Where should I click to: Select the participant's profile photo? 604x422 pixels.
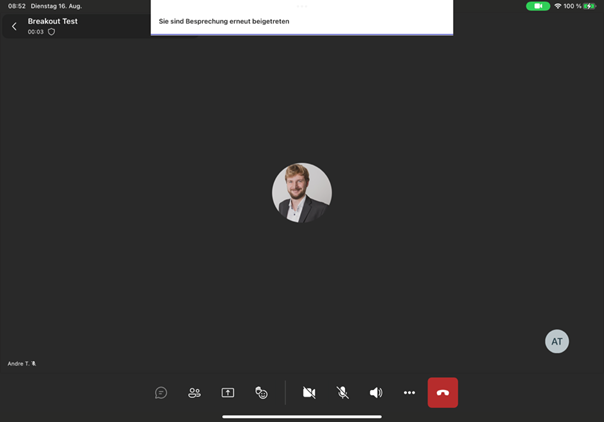[x=302, y=192]
